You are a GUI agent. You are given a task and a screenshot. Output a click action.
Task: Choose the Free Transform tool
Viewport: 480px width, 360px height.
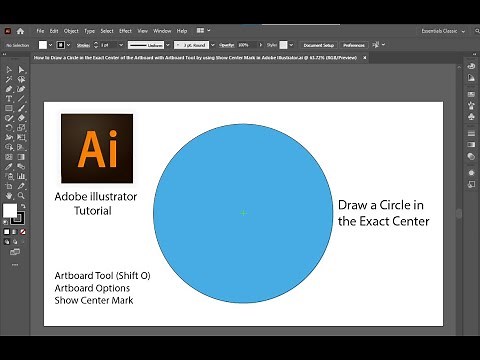(x=21, y=137)
